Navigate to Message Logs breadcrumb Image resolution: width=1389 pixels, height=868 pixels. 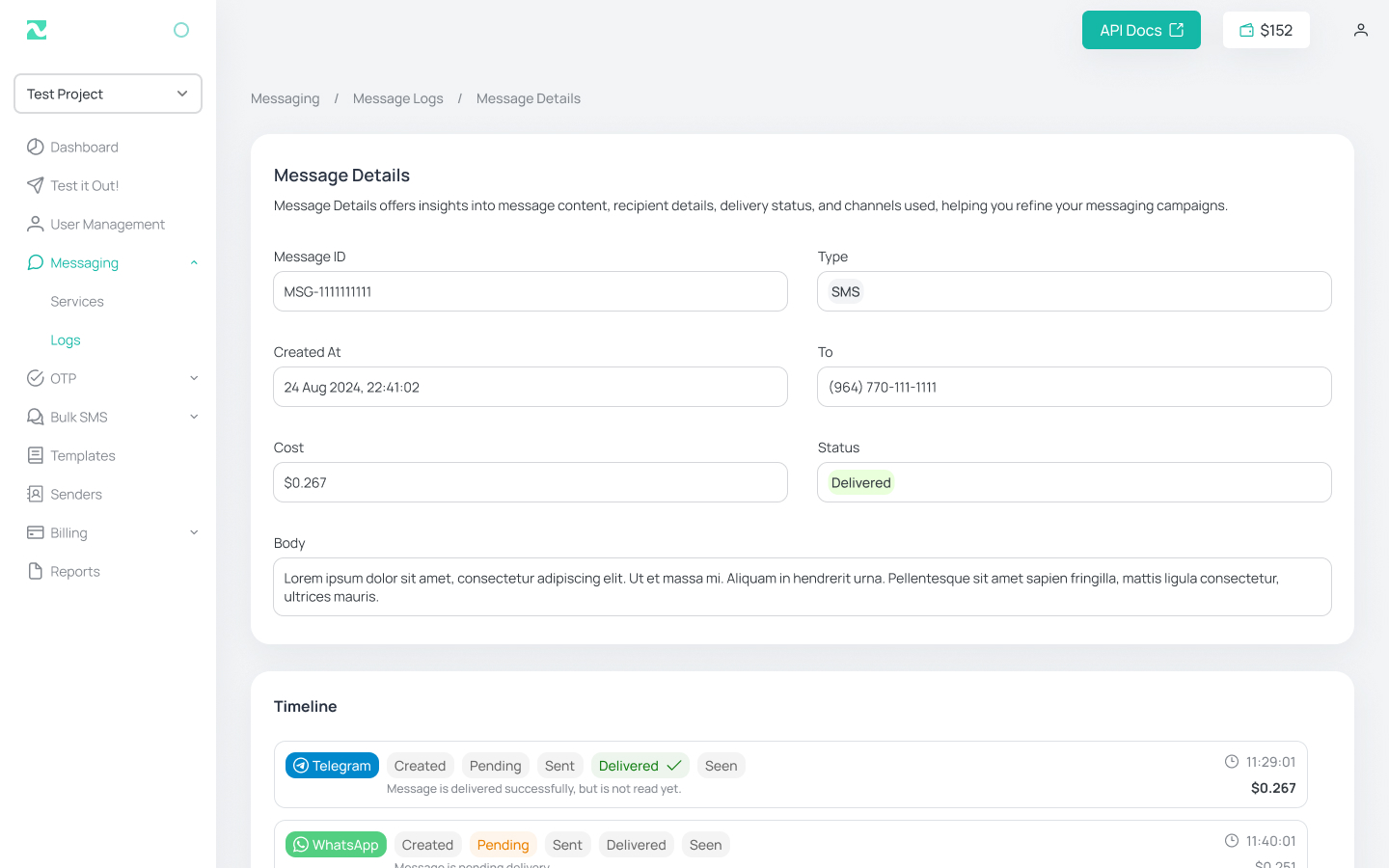[398, 98]
